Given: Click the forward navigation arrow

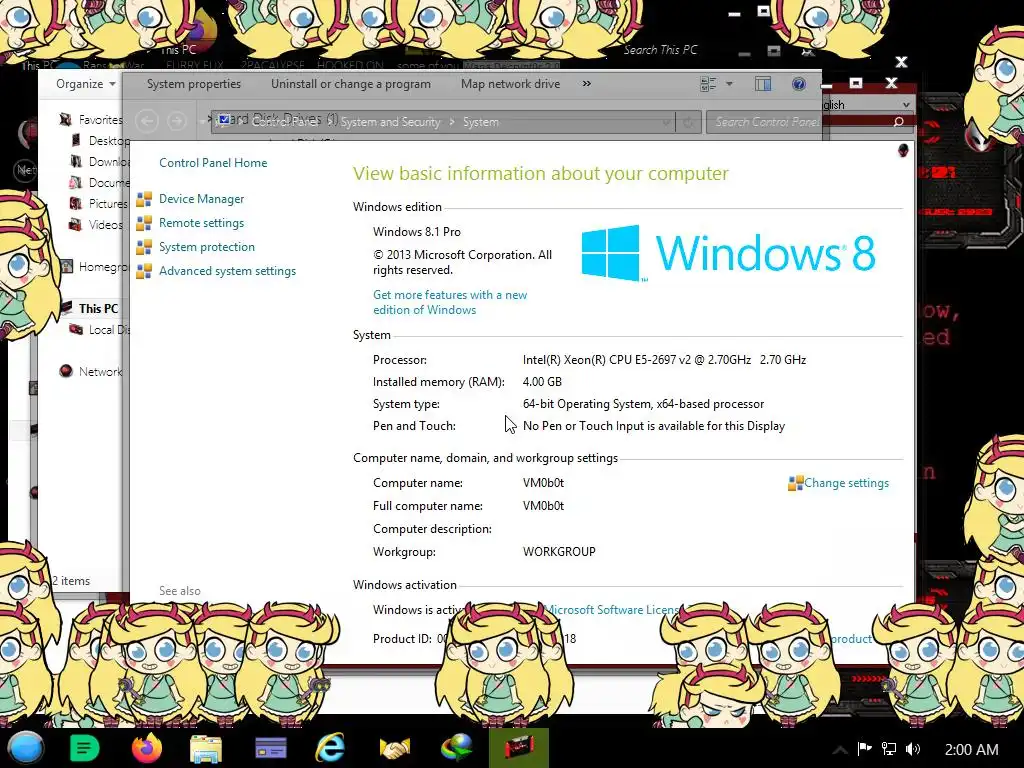Looking at the screenshot, I should point(176,121).
